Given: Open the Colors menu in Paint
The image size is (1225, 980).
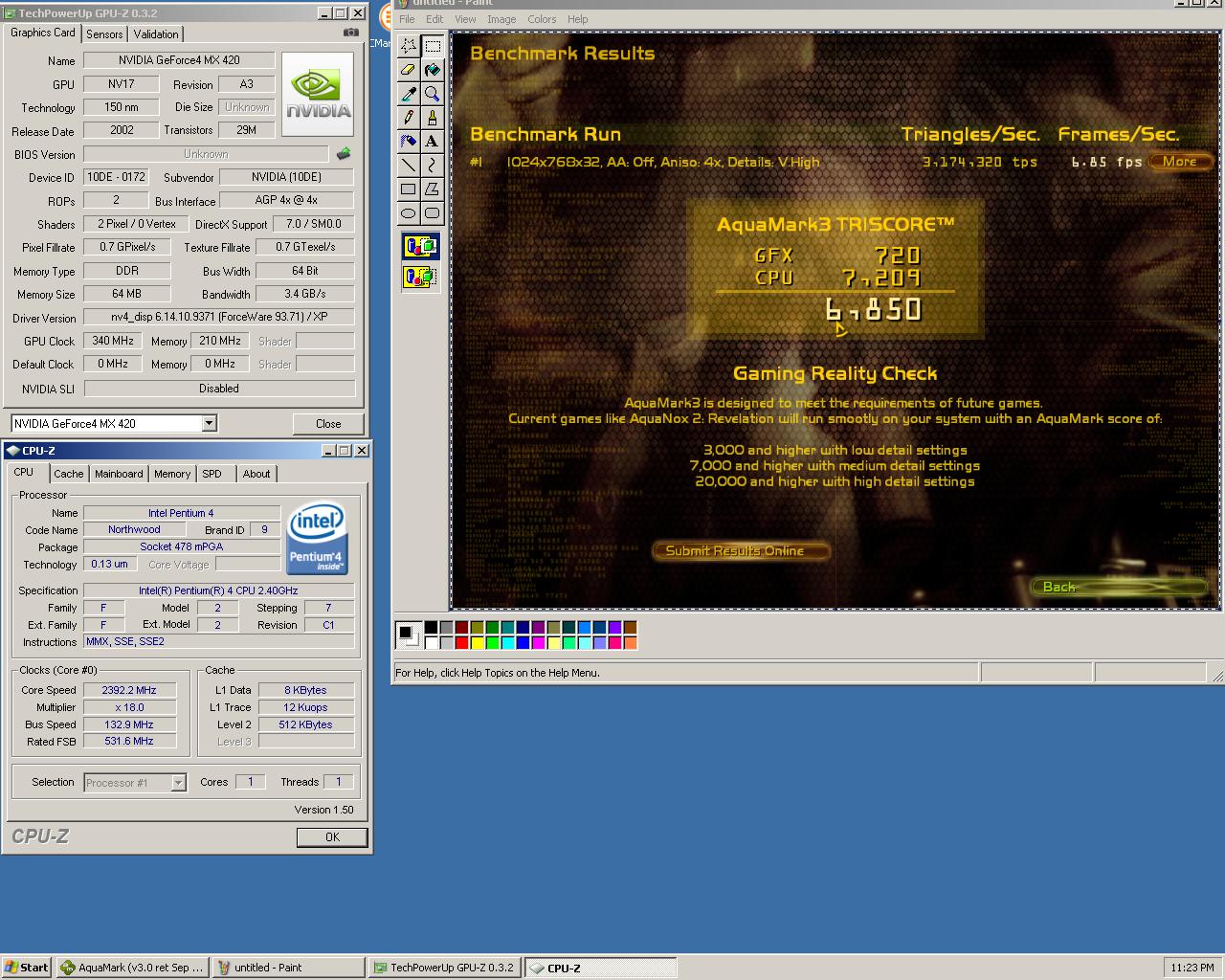Looking at the screenshot, I should coord(542,19).
